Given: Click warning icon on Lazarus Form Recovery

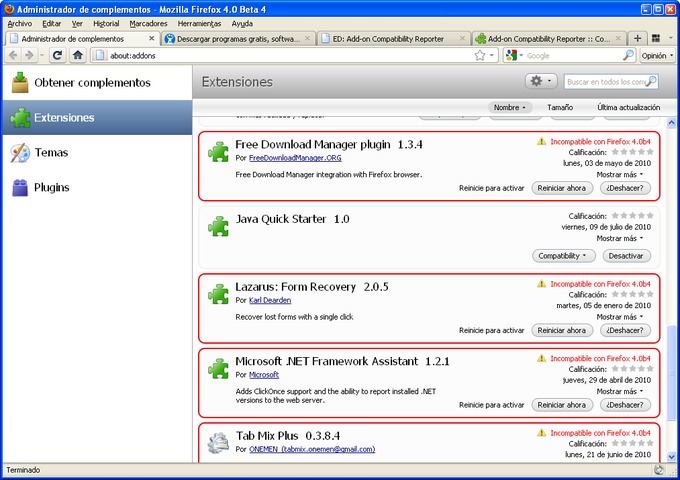Looking at the screenshot, I should (x=542, y=284).
